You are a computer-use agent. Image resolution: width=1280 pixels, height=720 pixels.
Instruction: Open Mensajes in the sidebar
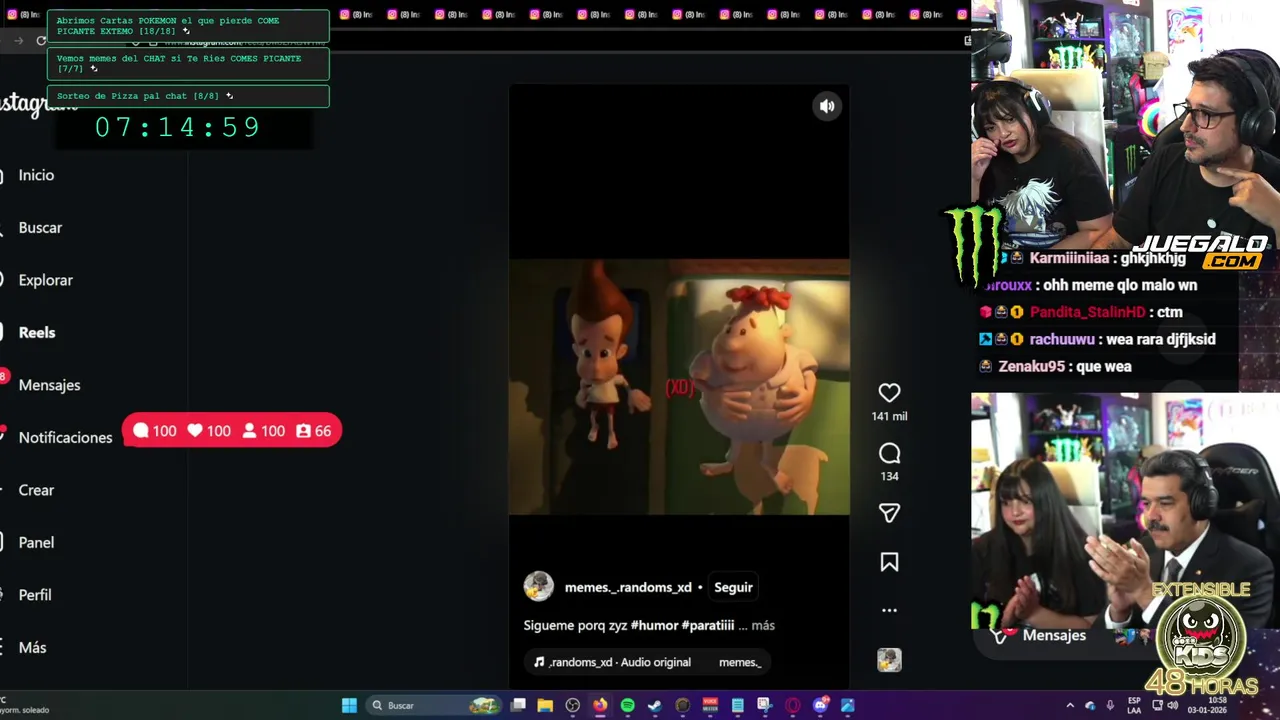[49, 385]
